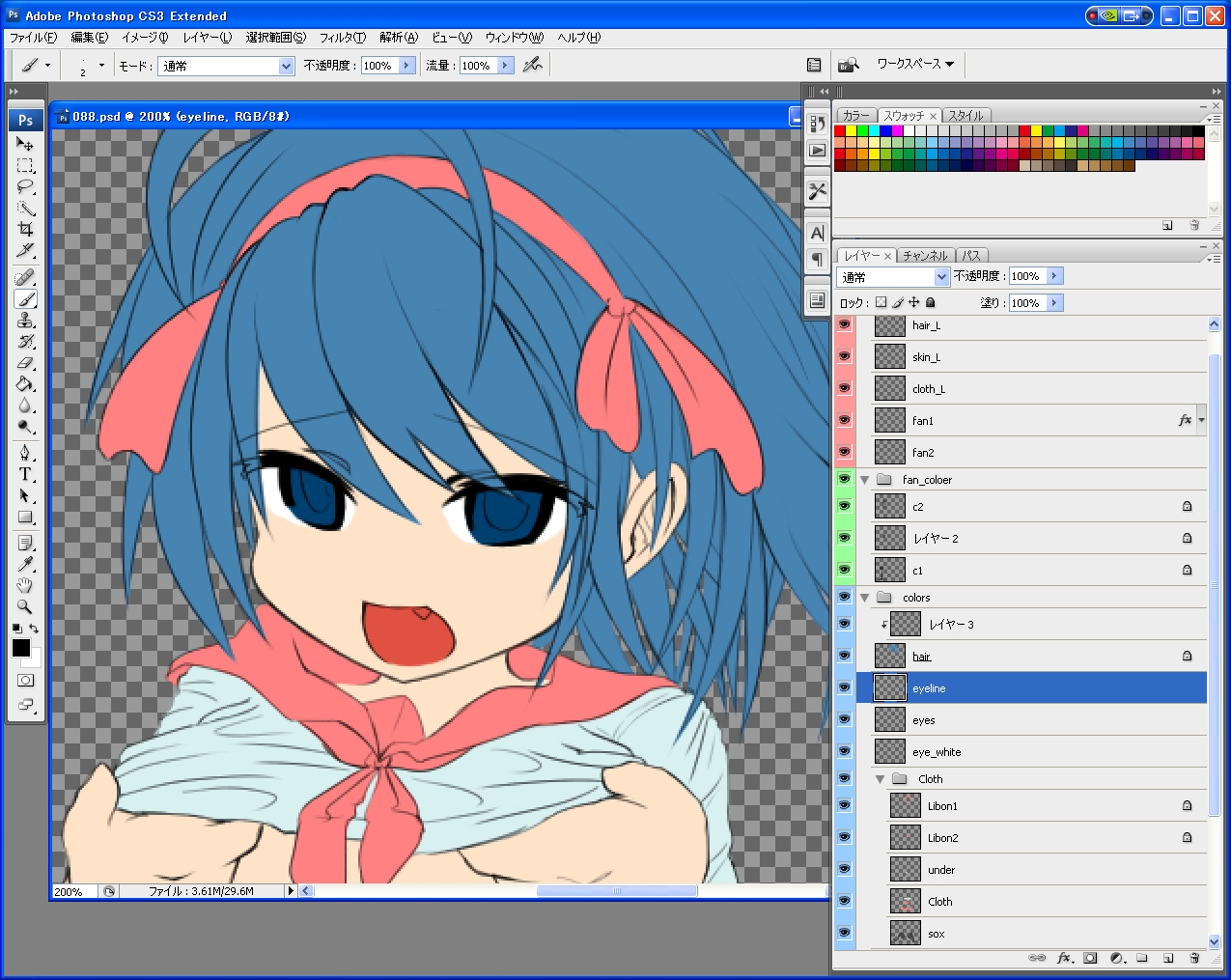Click the lock all padlock icon

click(931, 302)
